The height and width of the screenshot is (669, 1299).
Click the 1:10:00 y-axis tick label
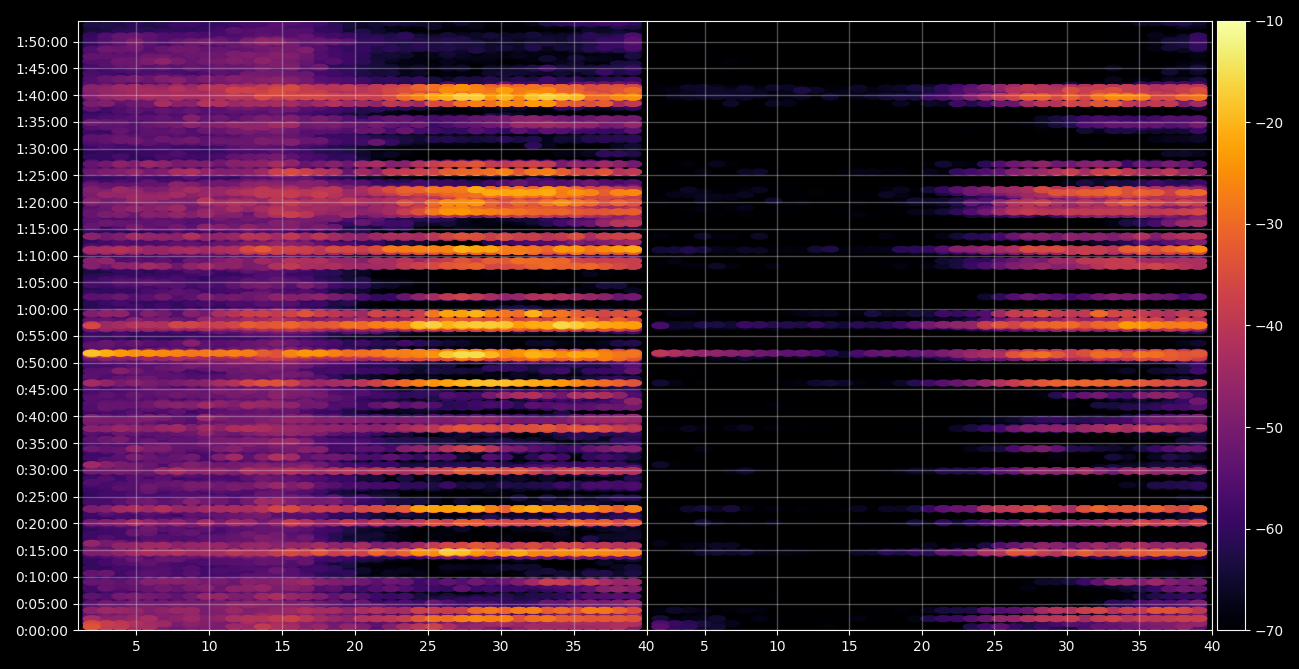(x=41, y=256)
